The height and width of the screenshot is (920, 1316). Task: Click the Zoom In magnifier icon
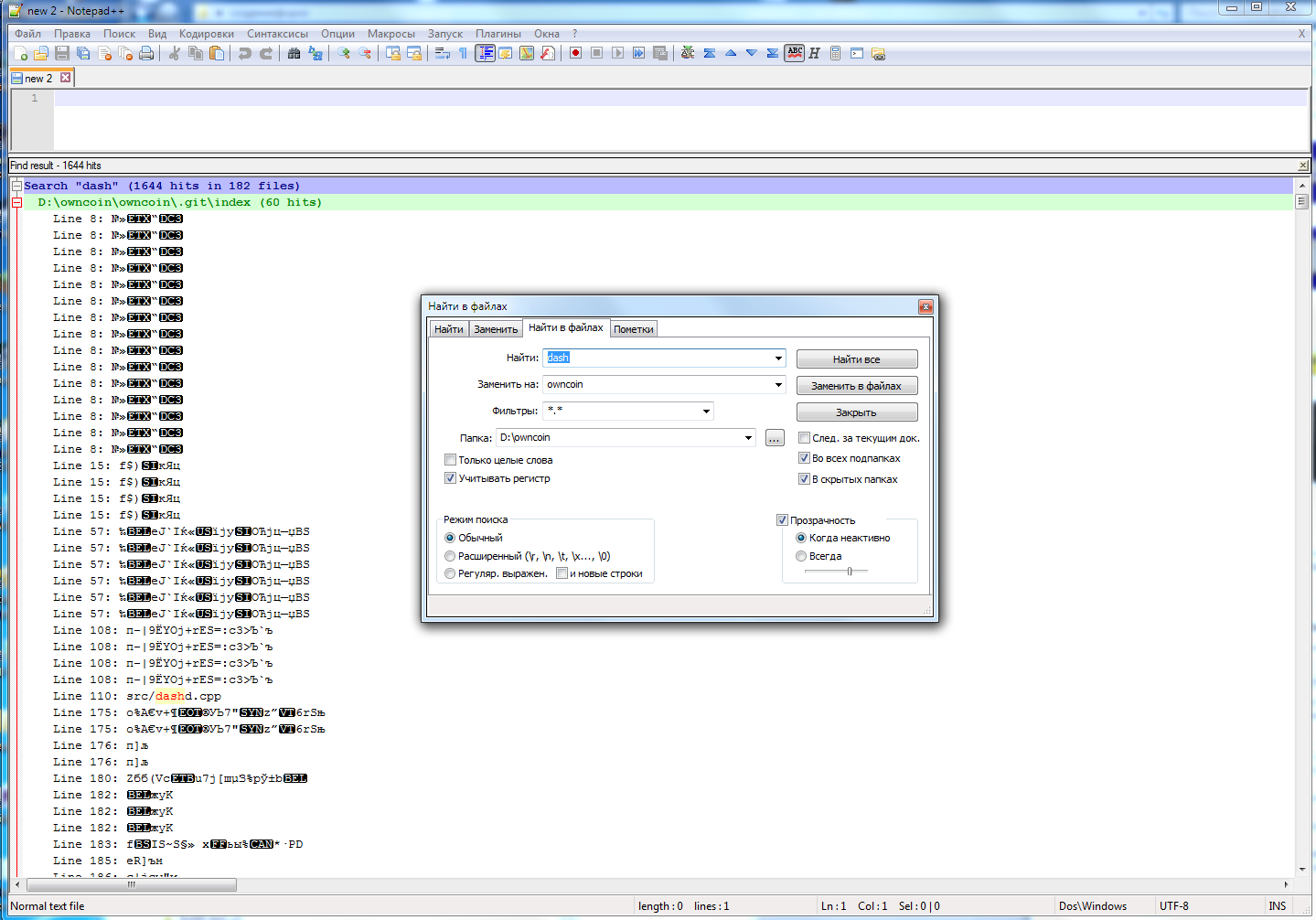tap(344, 54)
